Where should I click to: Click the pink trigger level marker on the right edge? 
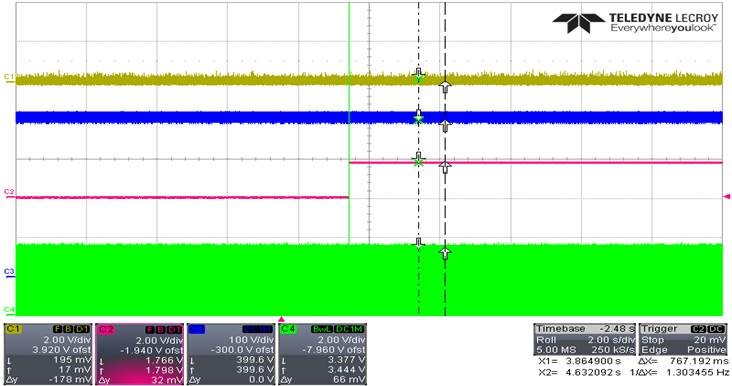click(726, 197)
